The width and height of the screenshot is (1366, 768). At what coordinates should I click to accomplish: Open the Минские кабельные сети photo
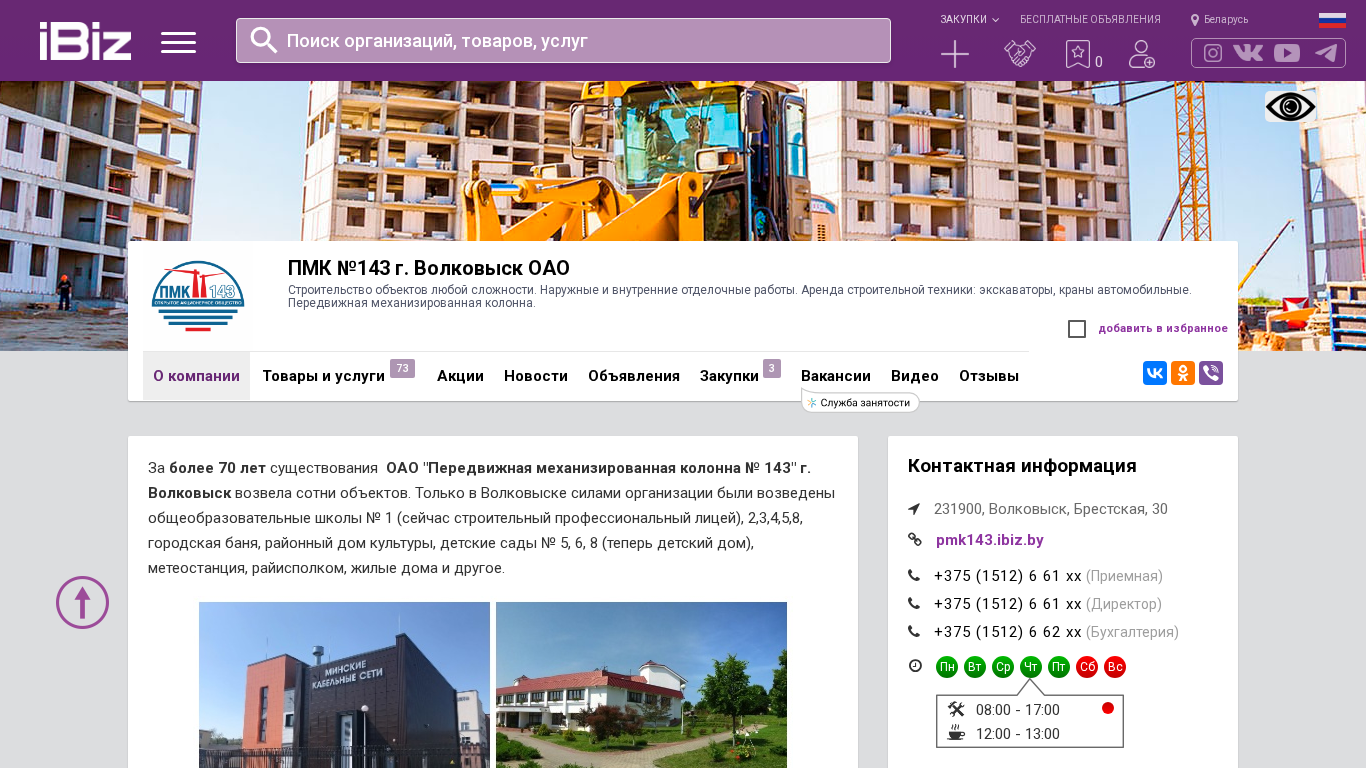click(x=344, y=685)
